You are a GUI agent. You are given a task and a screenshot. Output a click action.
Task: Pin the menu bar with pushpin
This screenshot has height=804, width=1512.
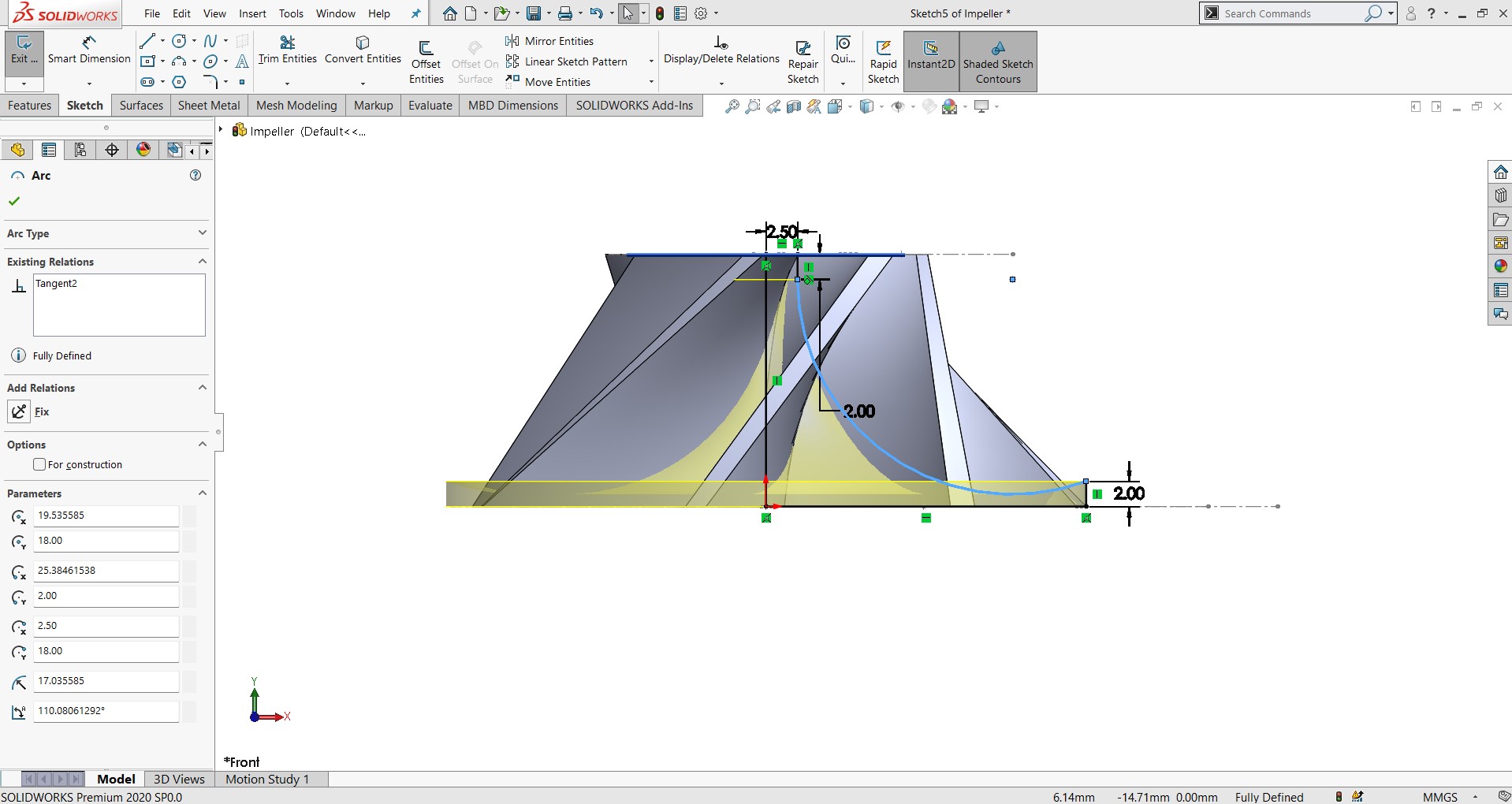pyautogui.click(x=415, y=13)
